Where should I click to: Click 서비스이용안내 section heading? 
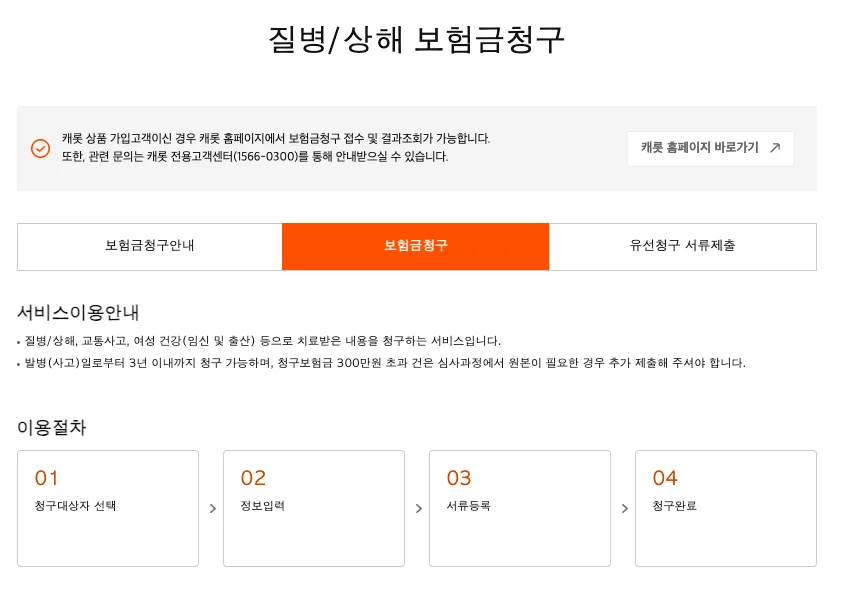(x=78, y=312)
